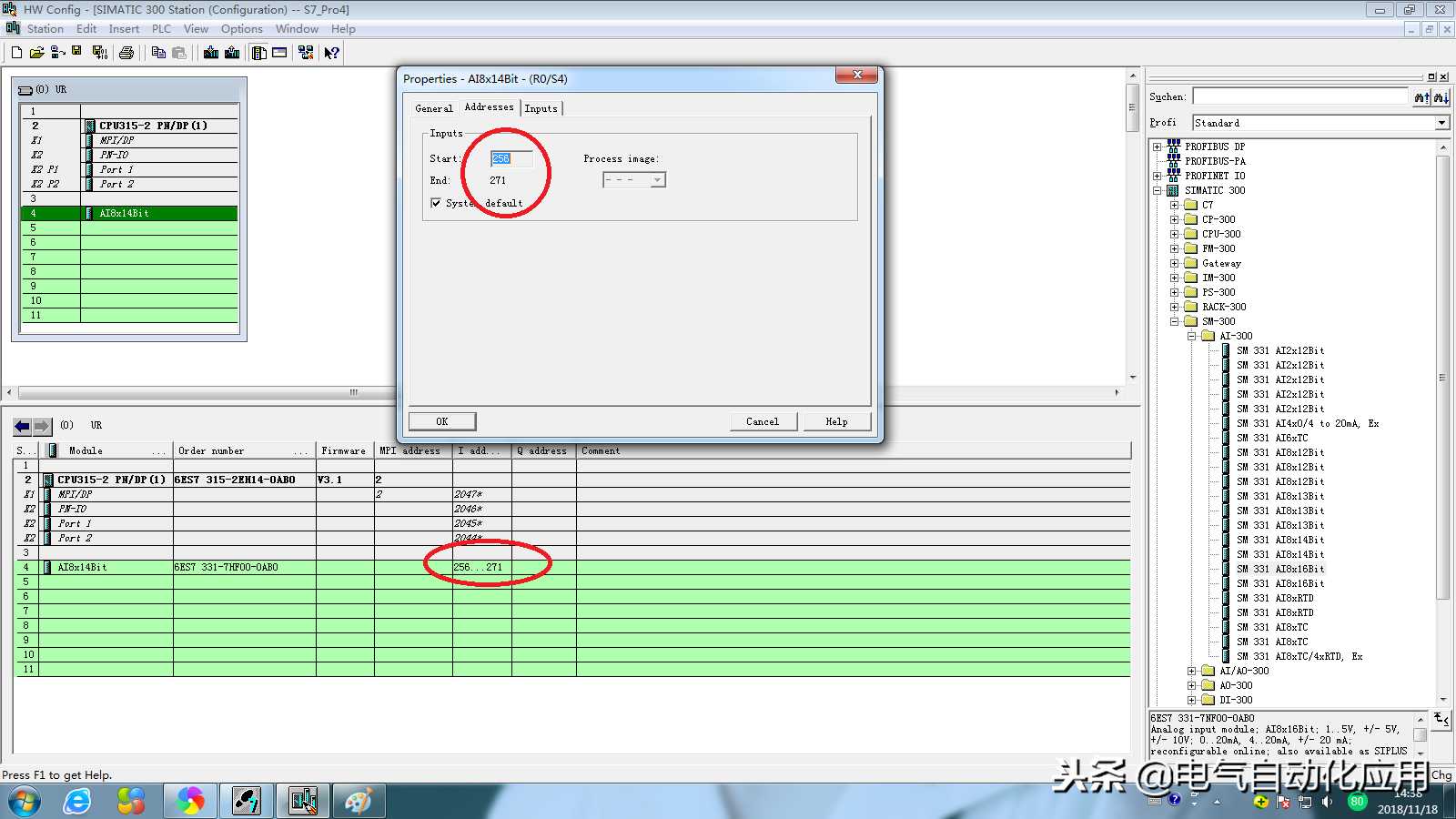The width and height of the screenshot is (1456, 819).
Task: Click the Open station folder icon
Action: coord(36,53)
